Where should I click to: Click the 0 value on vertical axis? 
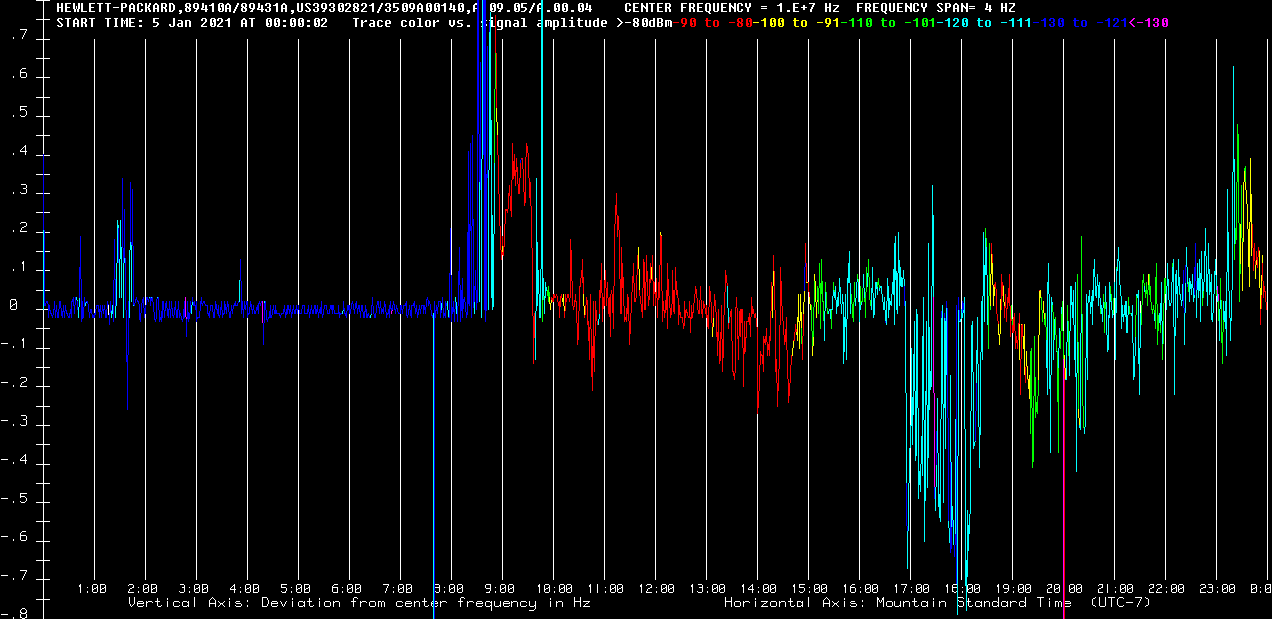[14, 306]
